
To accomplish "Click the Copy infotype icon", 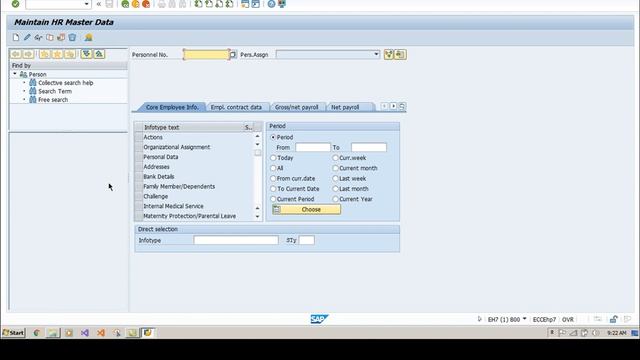I will click(x=49, y=38).
